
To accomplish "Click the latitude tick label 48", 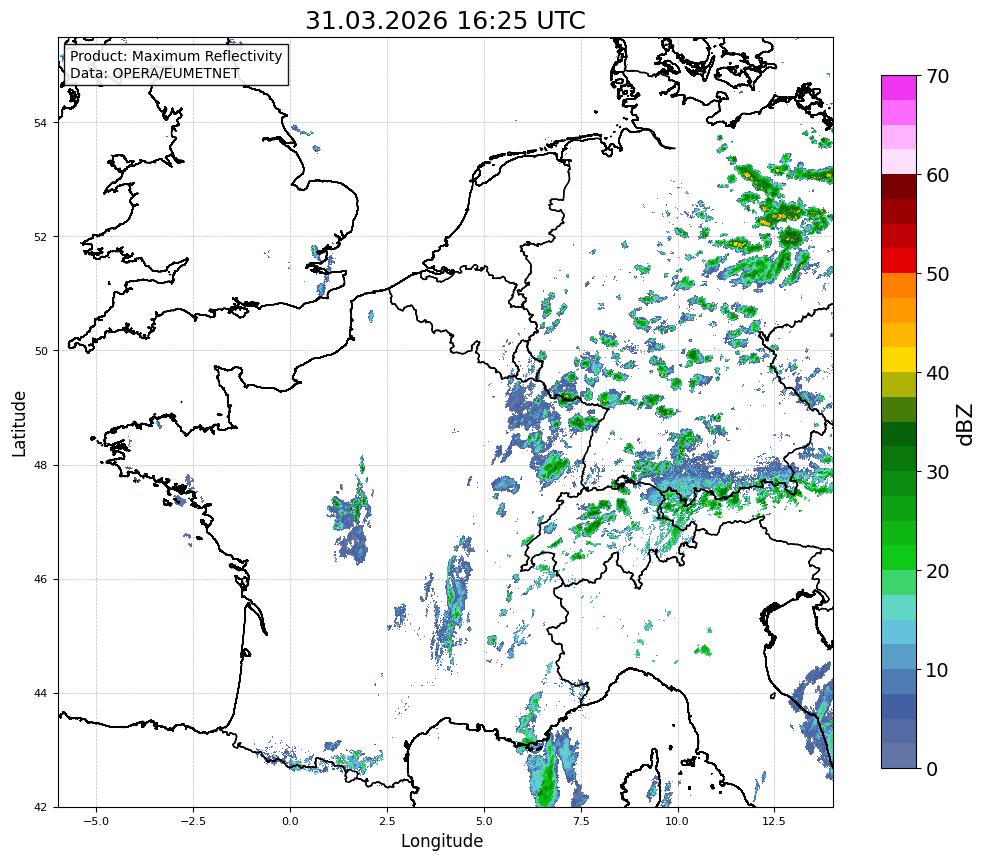I will click(40, 465).
